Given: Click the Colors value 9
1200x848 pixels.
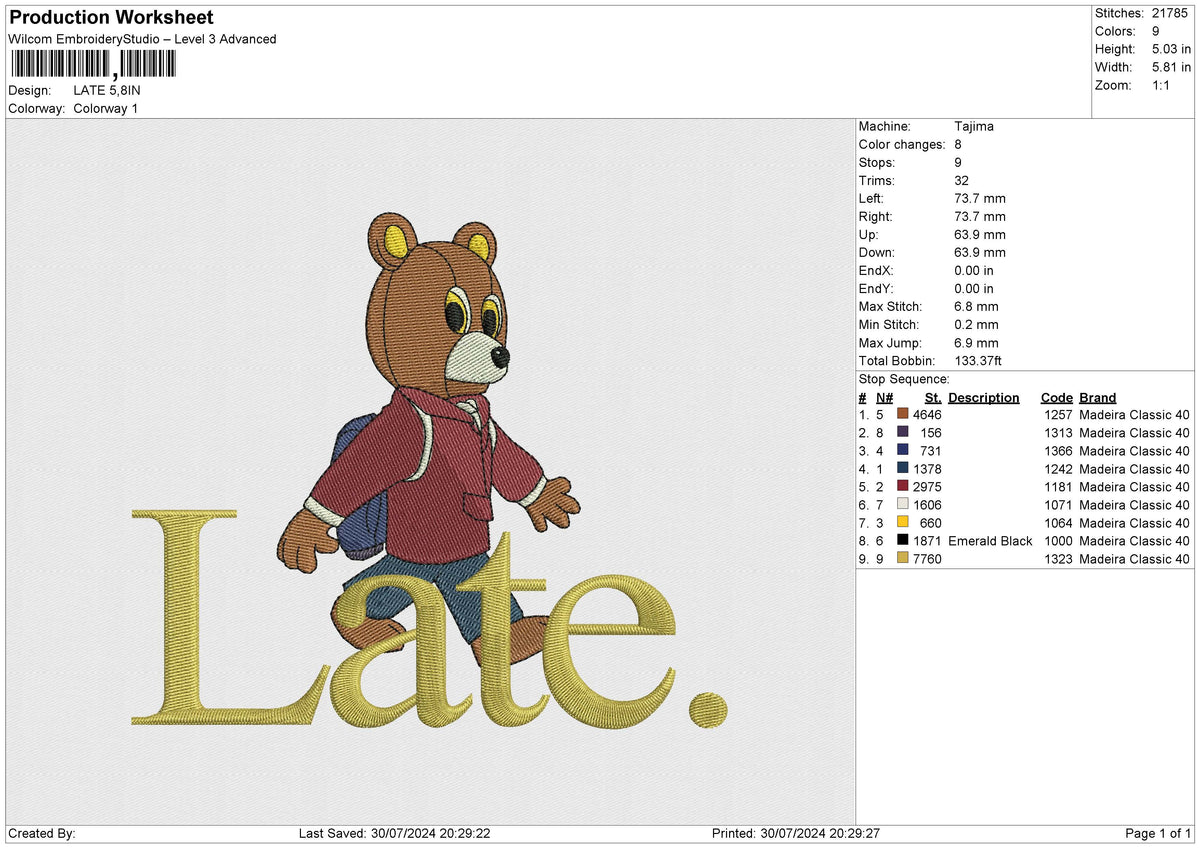Looking at the screenshot, I should (x=1156, y=31).
